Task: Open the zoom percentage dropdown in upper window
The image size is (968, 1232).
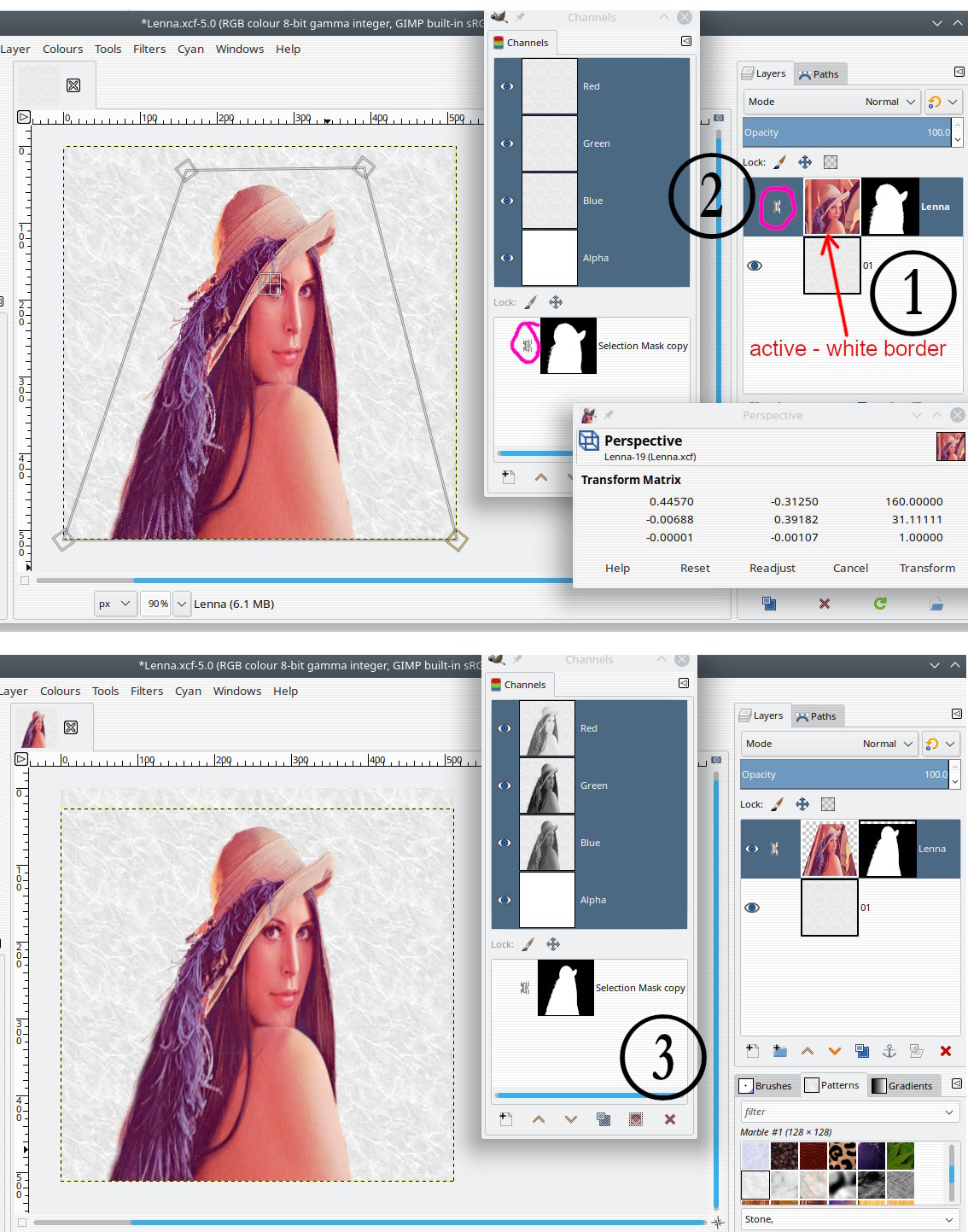Action: (182, 604)
